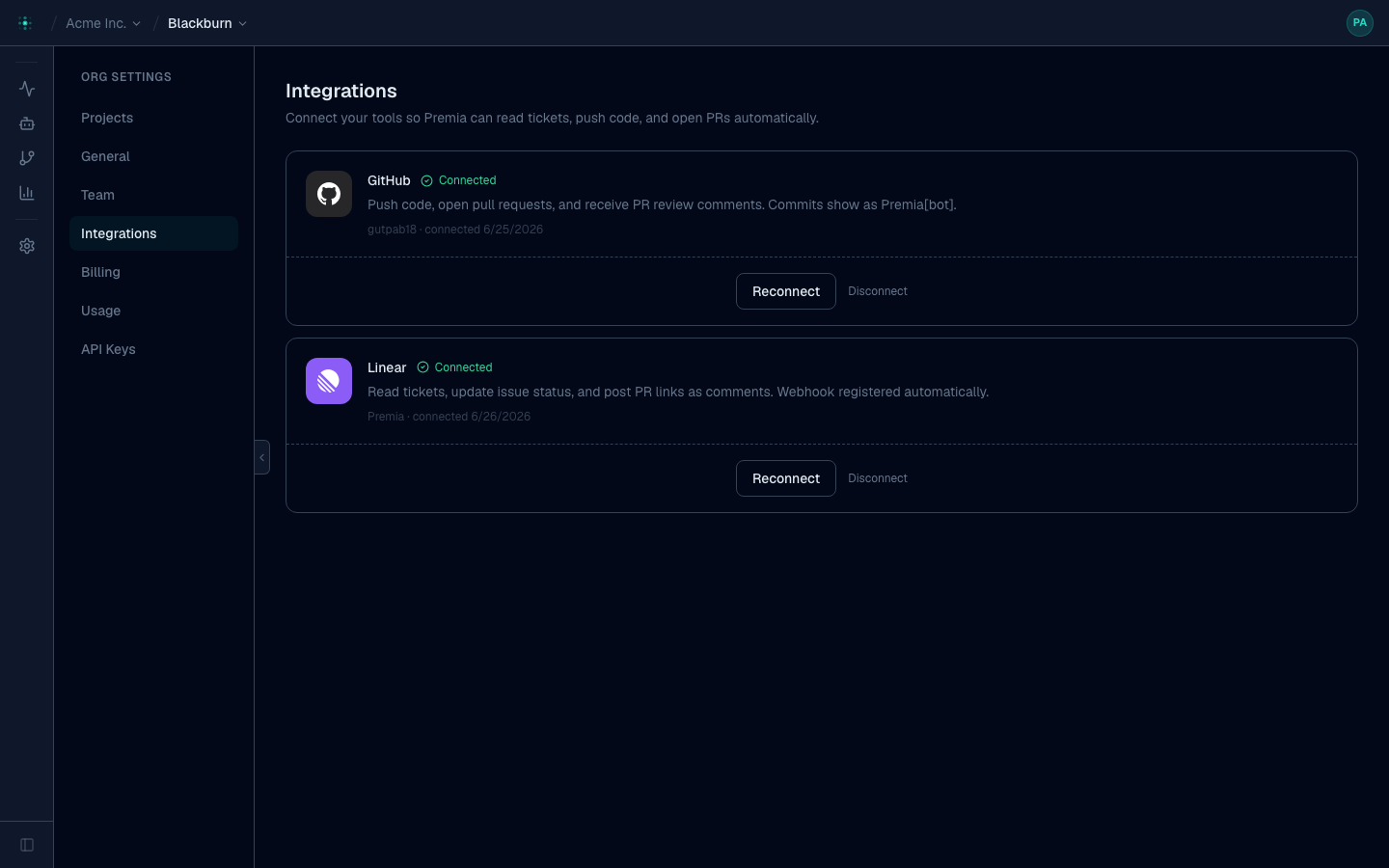The height and width of the screenshot is (868, 1389).
Task: Reconnect the Linear integration
Action: point(786,478)
